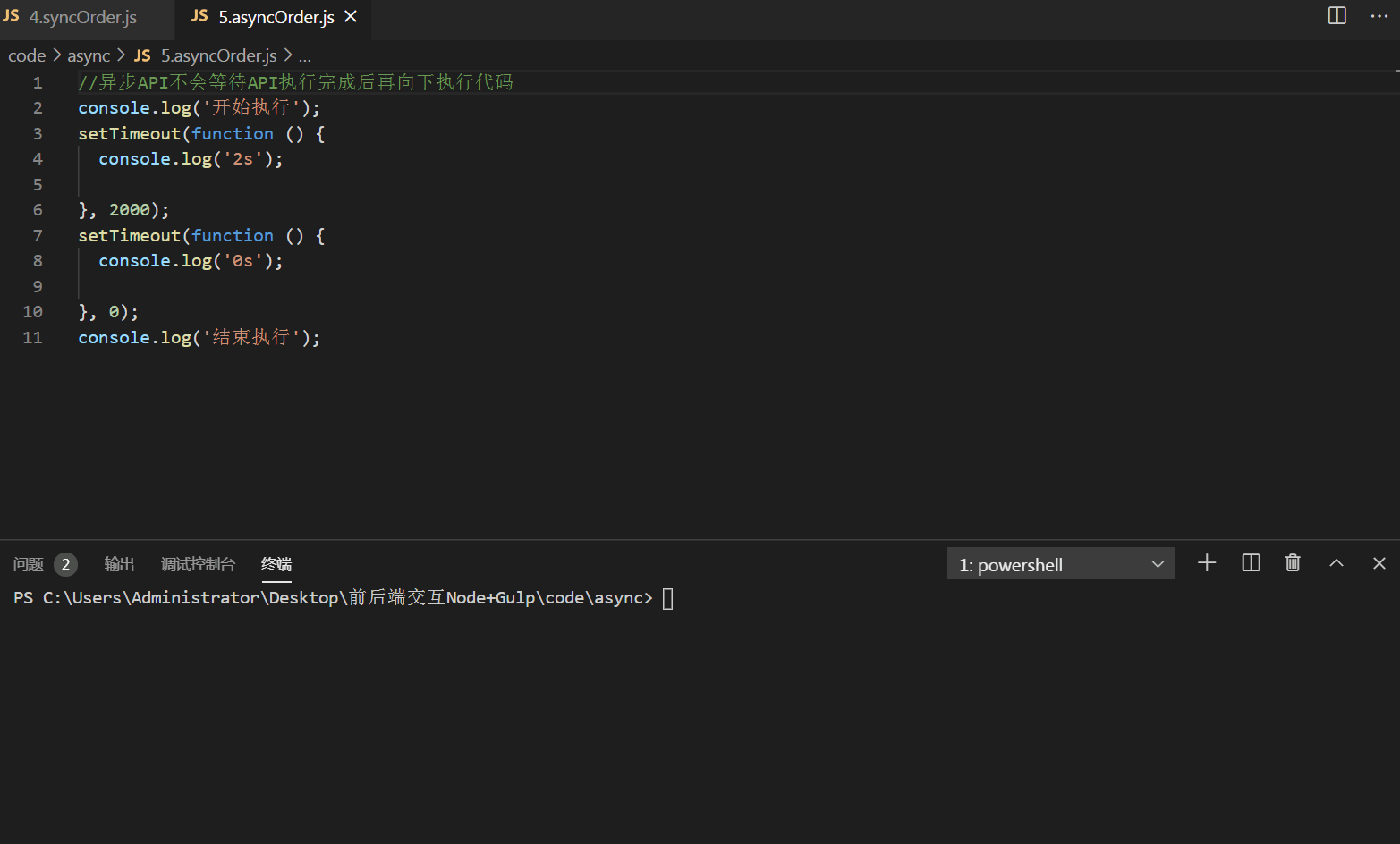This screenshot has width=1400, height=844.
Task: Click the '0s' string on line 8
Action: [x=243, y=261]
